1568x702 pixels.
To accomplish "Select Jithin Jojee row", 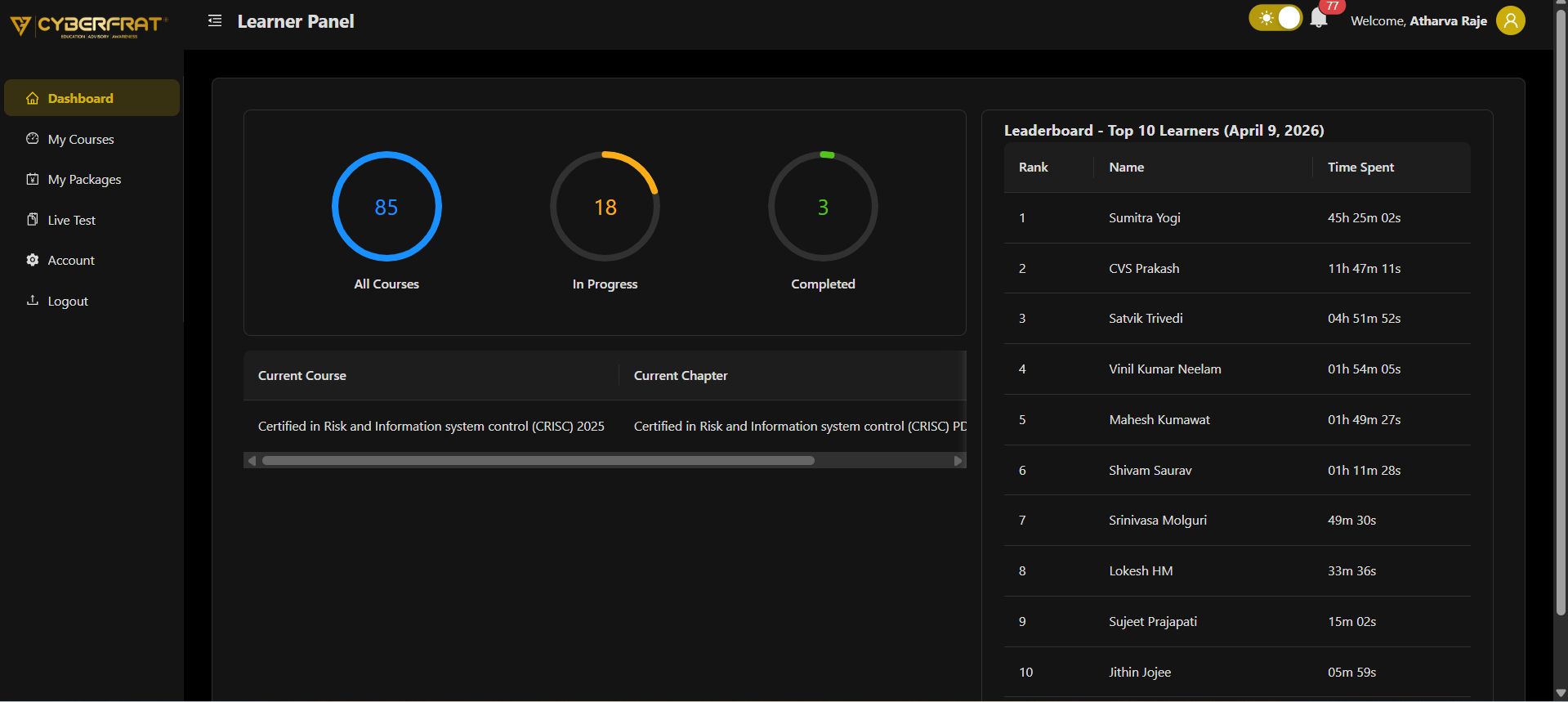I will pos(1237,672).
